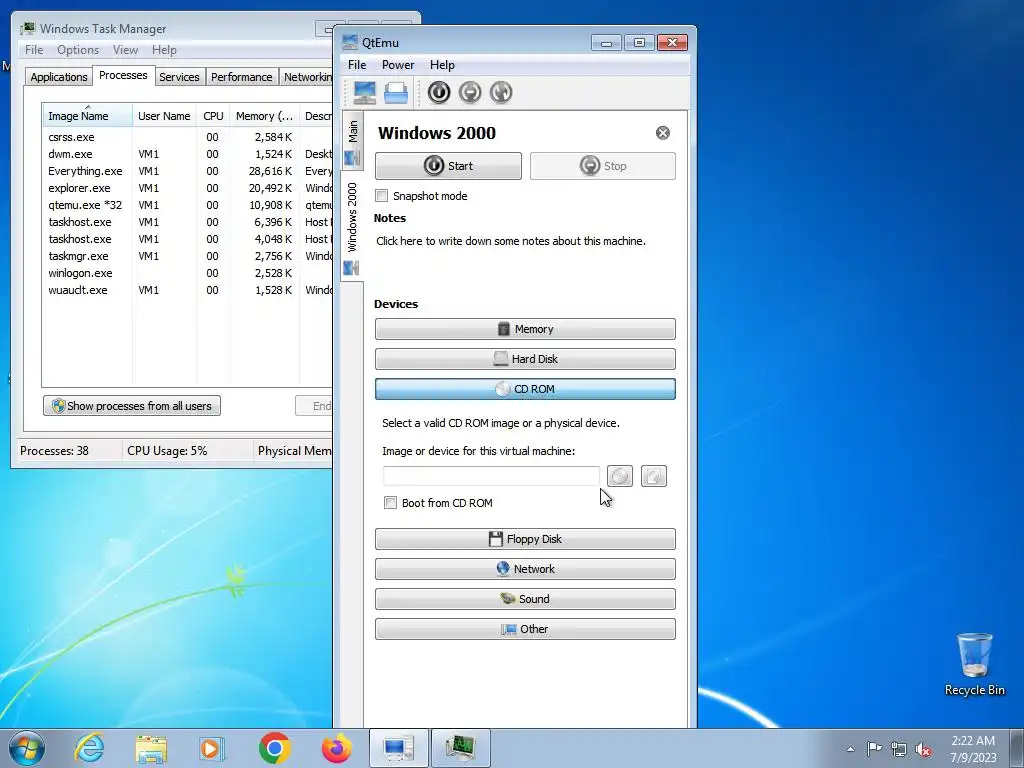The image size is (1024, 768).
Task: Expand the Other device section
Action: click(525, 630)
